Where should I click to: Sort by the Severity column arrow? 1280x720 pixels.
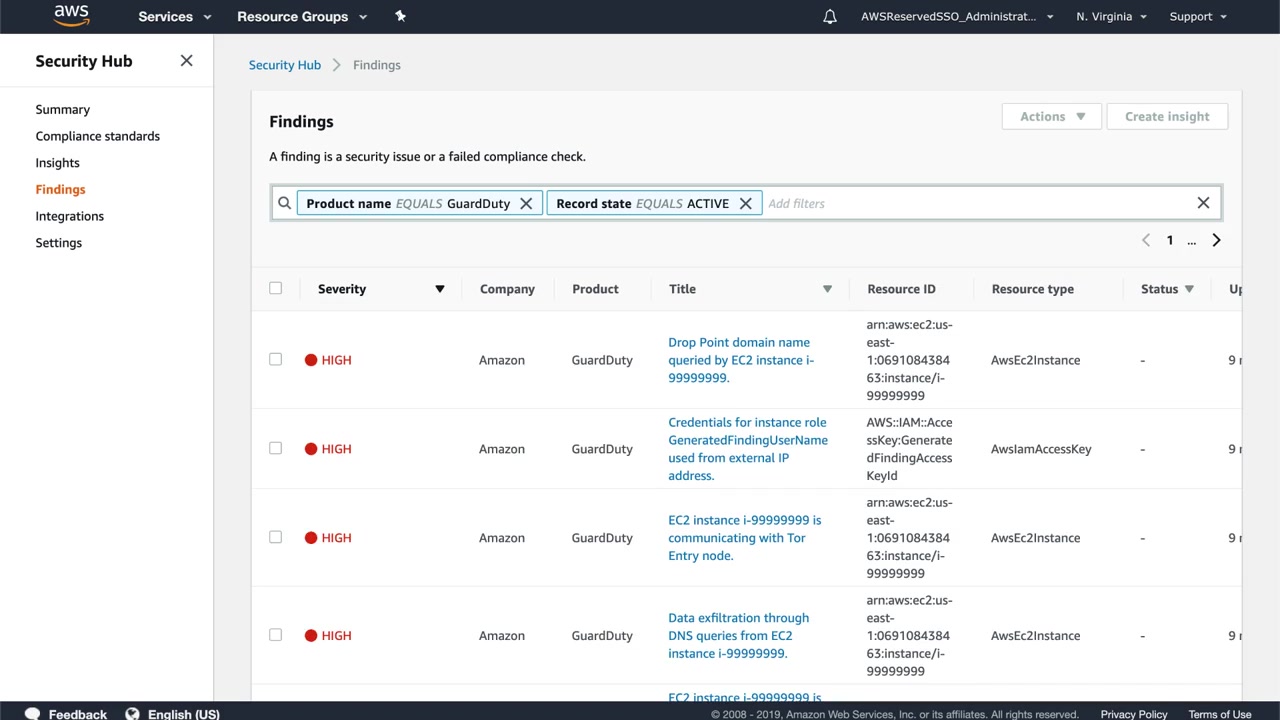point(439,289)
